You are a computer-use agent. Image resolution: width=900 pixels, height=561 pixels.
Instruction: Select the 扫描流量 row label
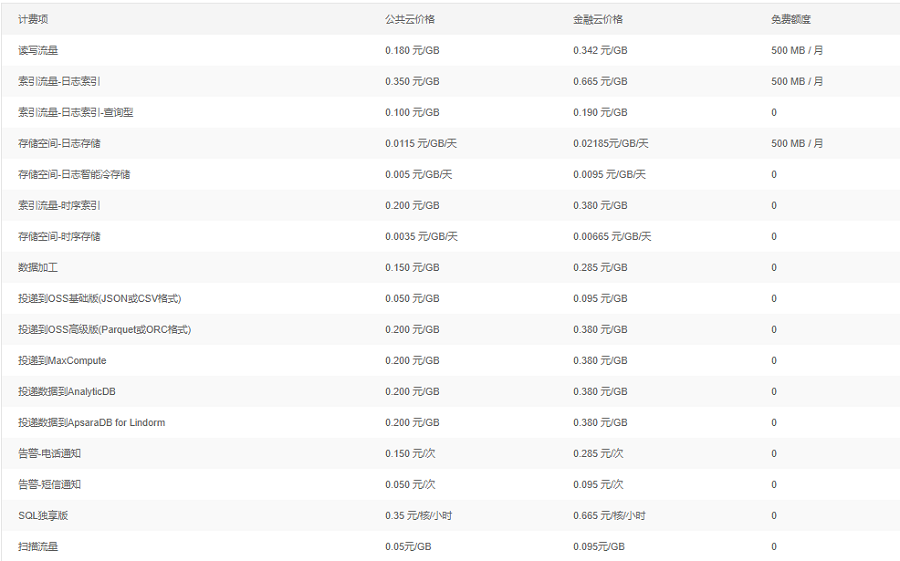point(38,547)
